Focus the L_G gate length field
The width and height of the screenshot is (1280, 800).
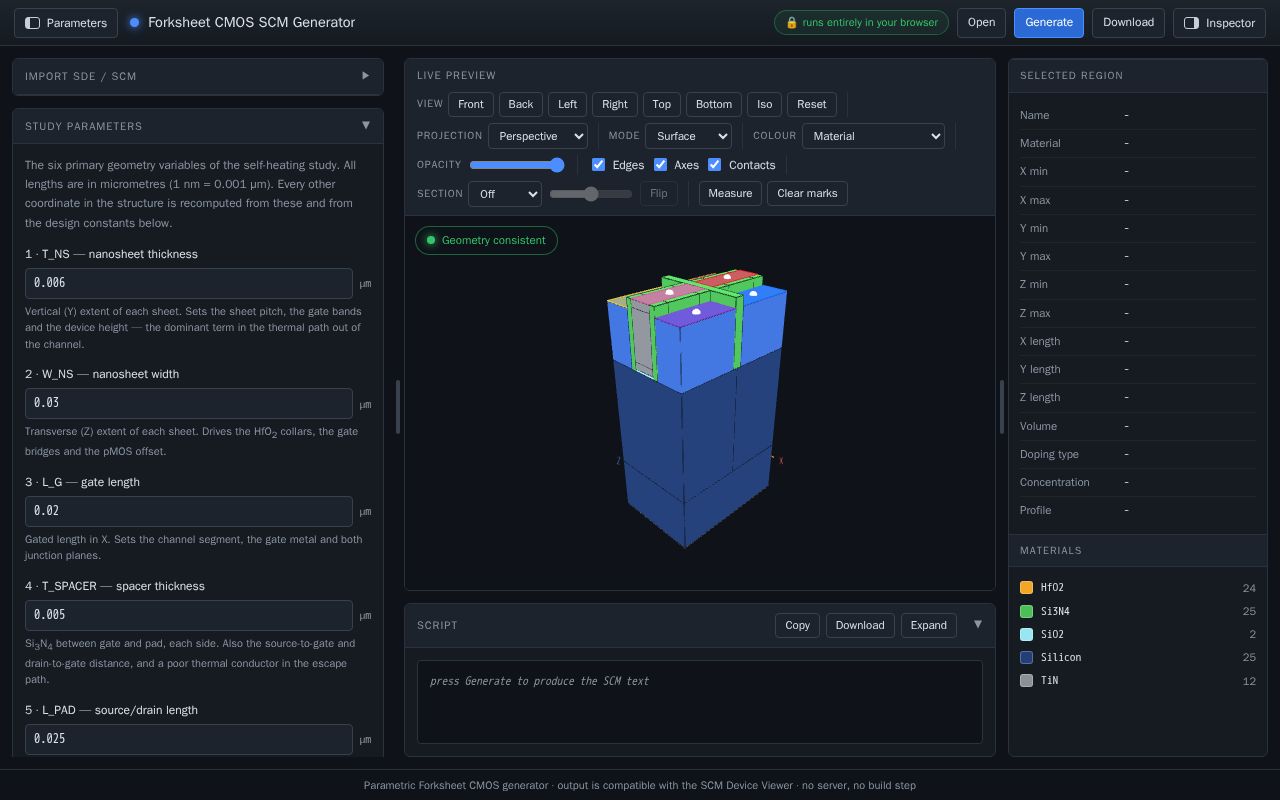pos(189,511)
